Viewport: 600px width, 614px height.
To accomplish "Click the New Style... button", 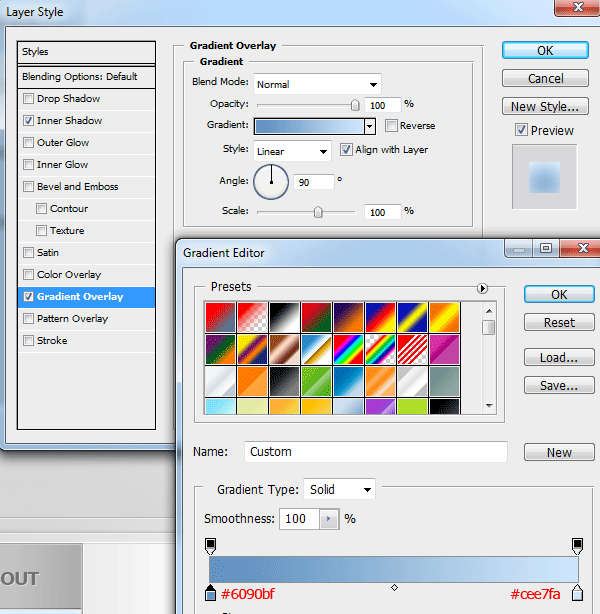I will (545, 106).
